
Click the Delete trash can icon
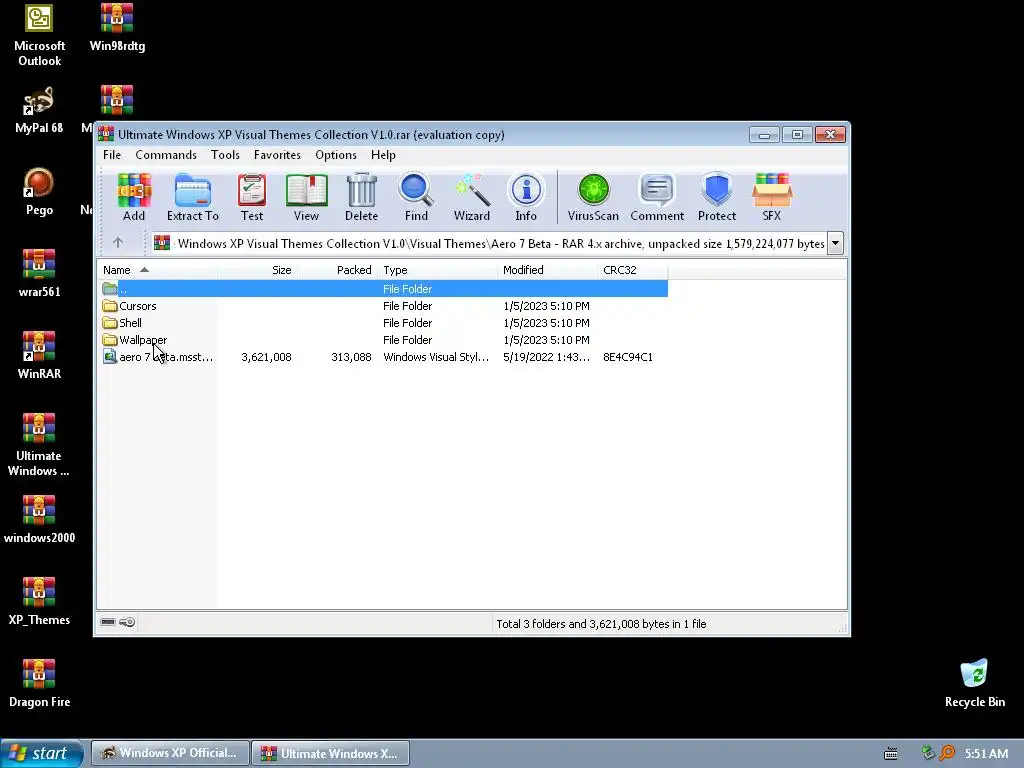(361, 197)
